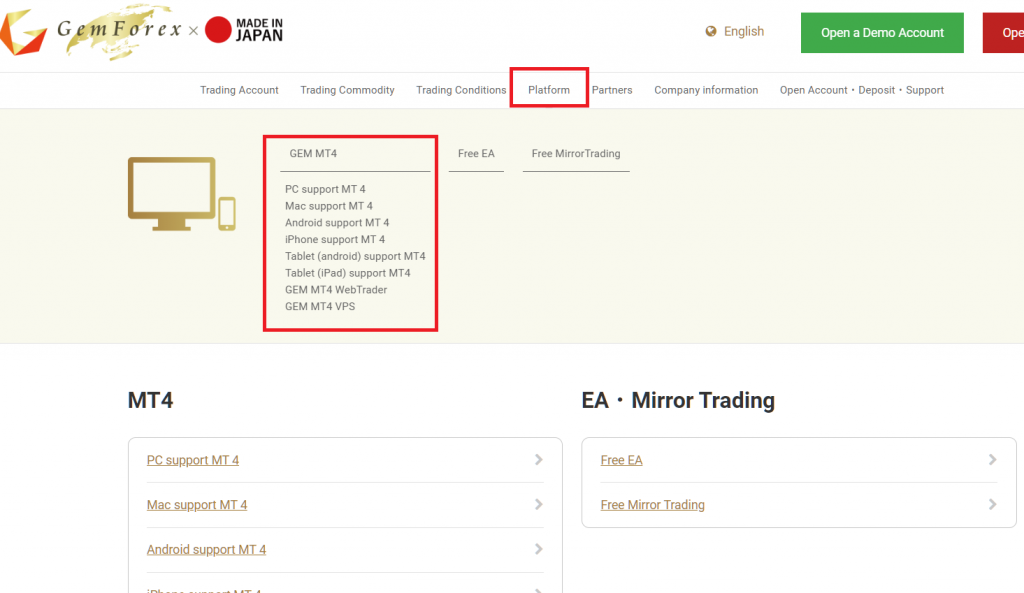Click the Made in Japan badge

click(244, 30)
